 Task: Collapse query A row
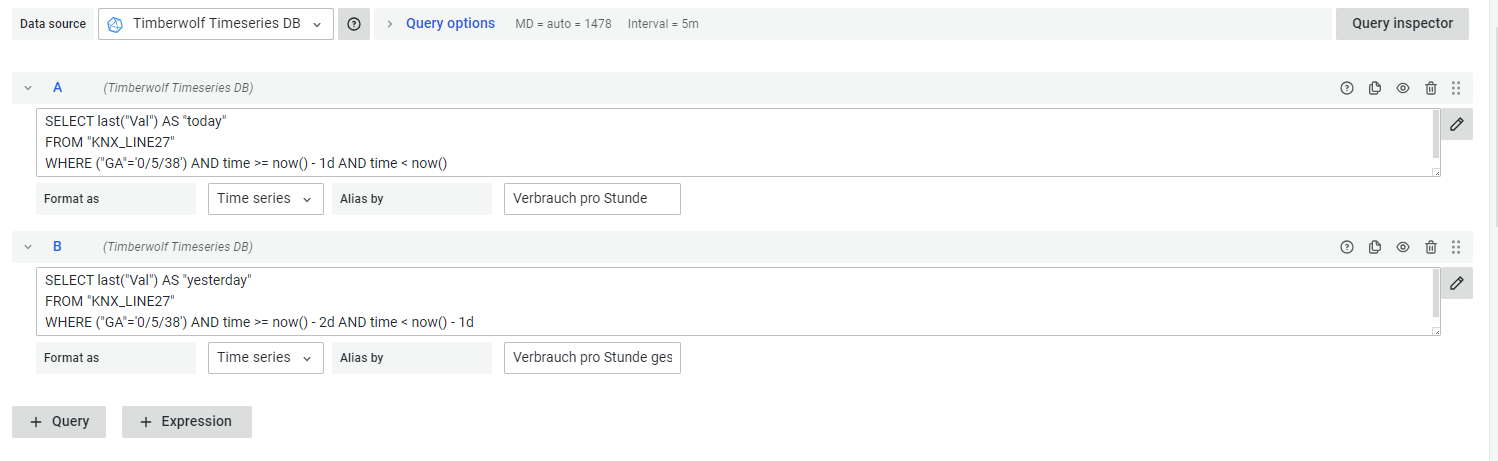click(x=28, y=88)
